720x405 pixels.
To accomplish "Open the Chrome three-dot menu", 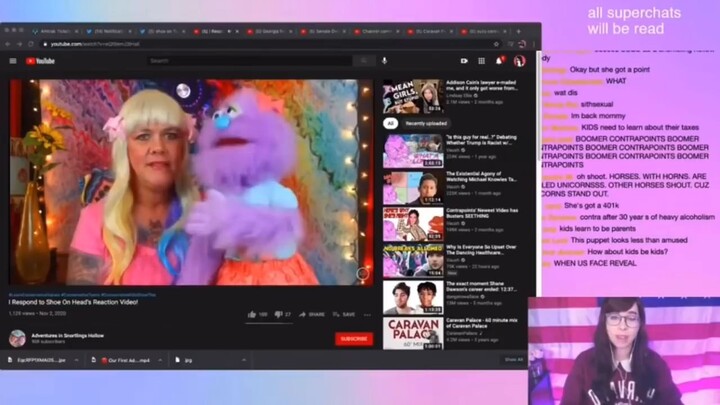I will point(534,44).
